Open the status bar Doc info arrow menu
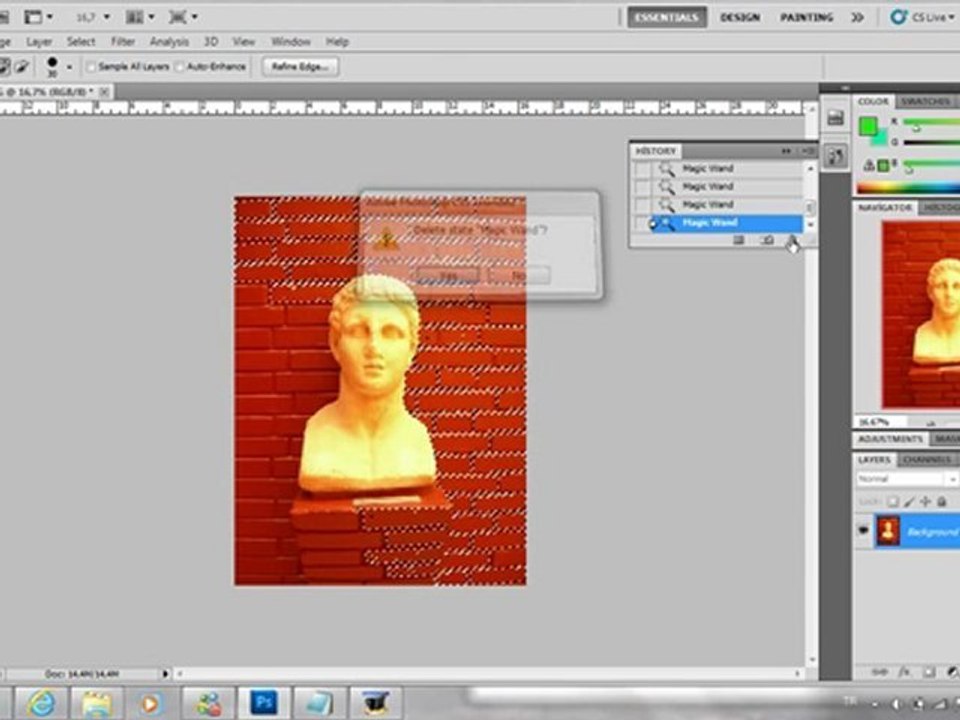960x720 pixels. tap(165, 673)
